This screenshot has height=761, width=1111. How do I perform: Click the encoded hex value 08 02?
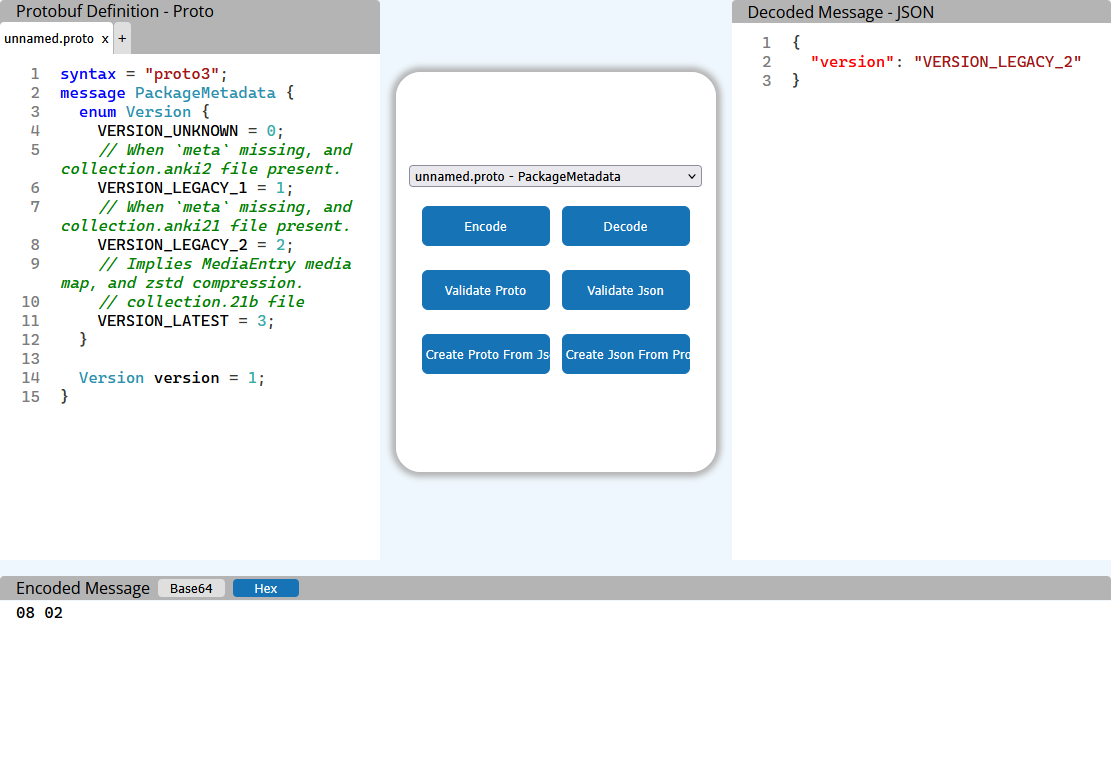[40, 613]
